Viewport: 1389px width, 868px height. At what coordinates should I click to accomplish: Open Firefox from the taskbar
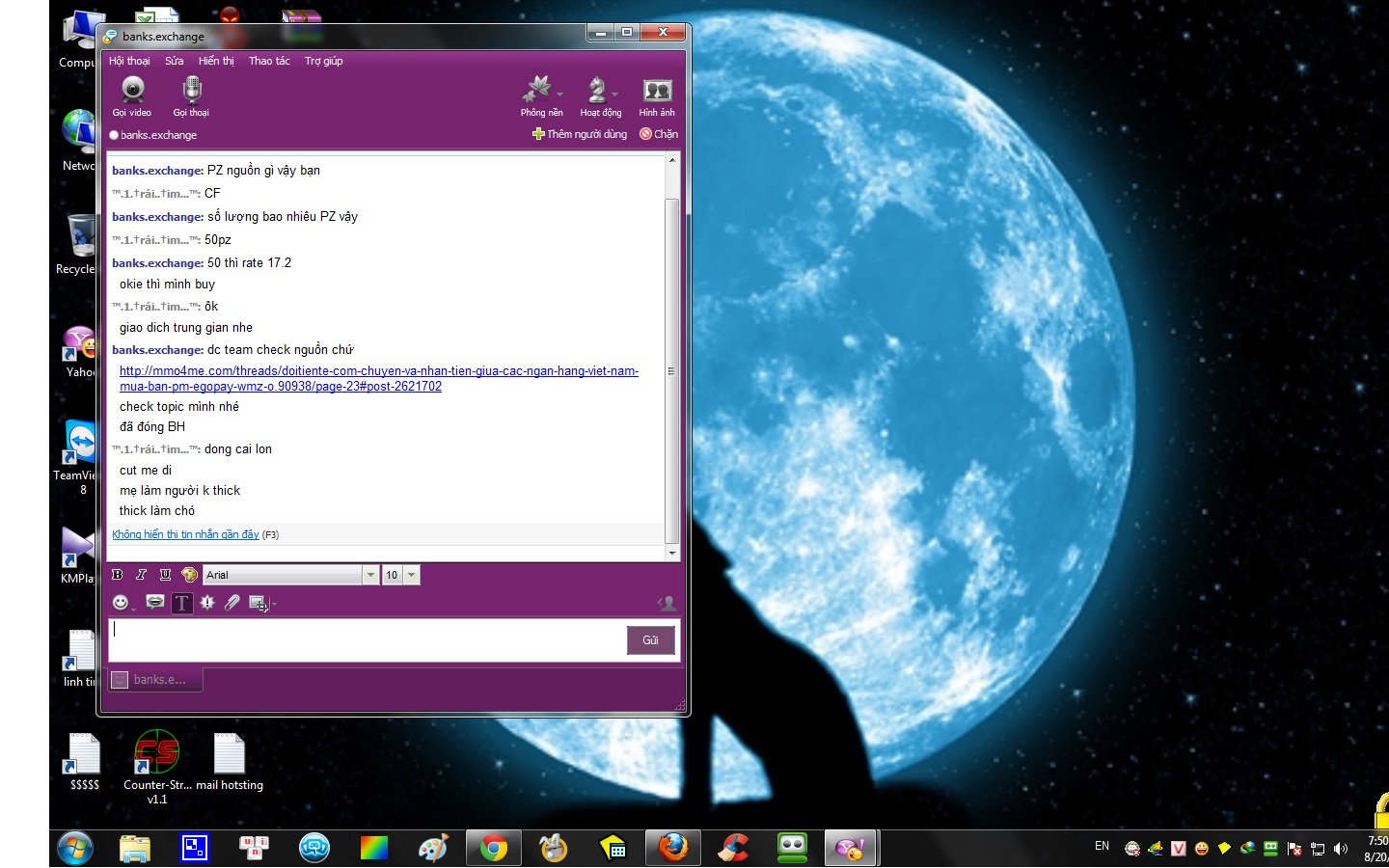(x=673, y=849)
